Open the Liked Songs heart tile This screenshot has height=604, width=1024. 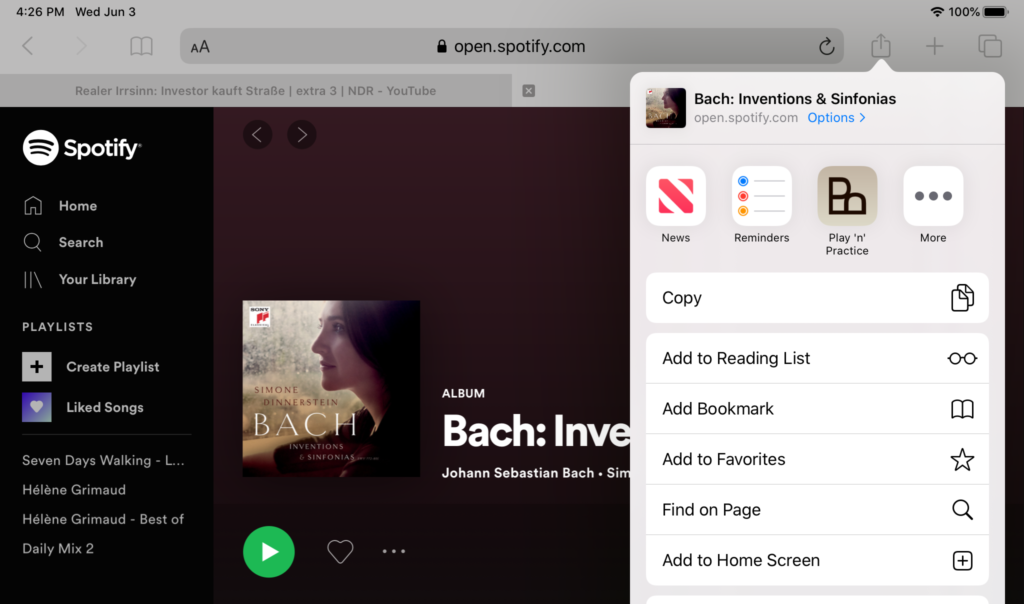[x=37, y=407]
